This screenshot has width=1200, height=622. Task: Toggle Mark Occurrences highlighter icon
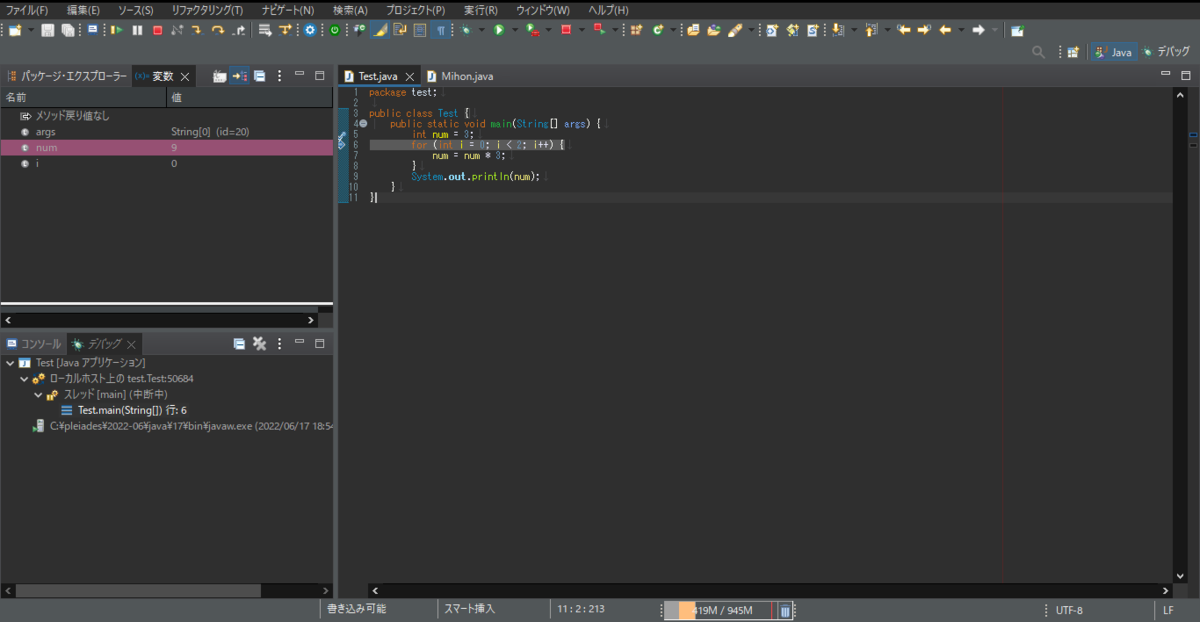coord(379,30)
